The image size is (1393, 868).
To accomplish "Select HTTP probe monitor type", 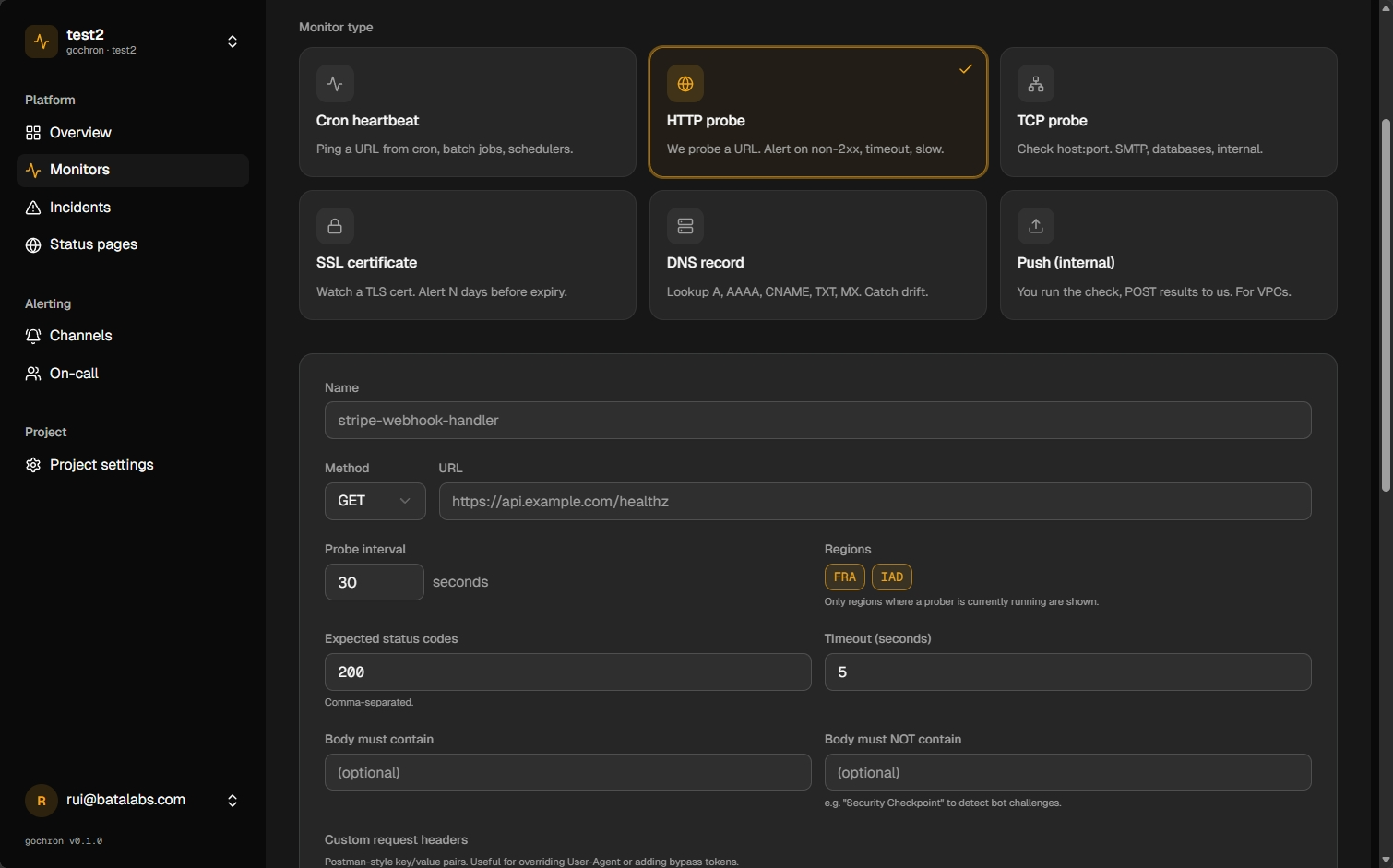I will click(x=818, y=112).
